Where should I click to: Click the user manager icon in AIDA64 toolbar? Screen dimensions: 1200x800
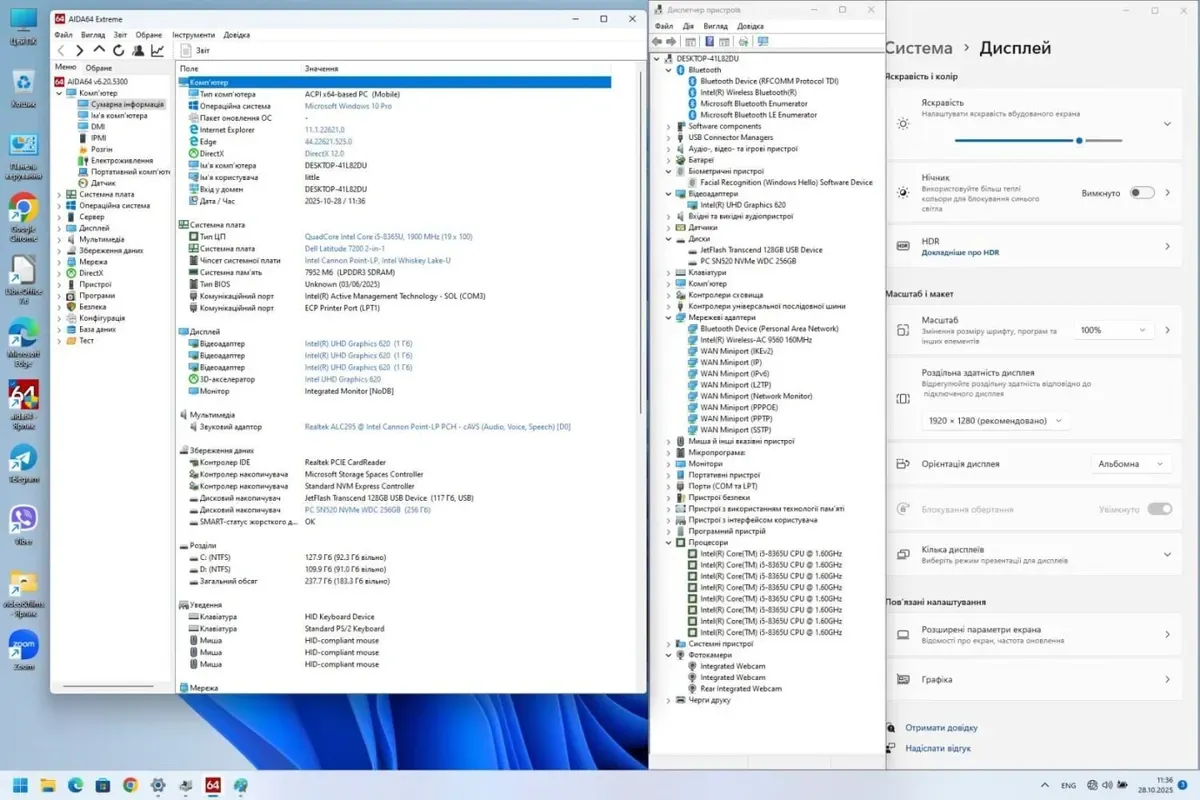(x=138, y=50)
